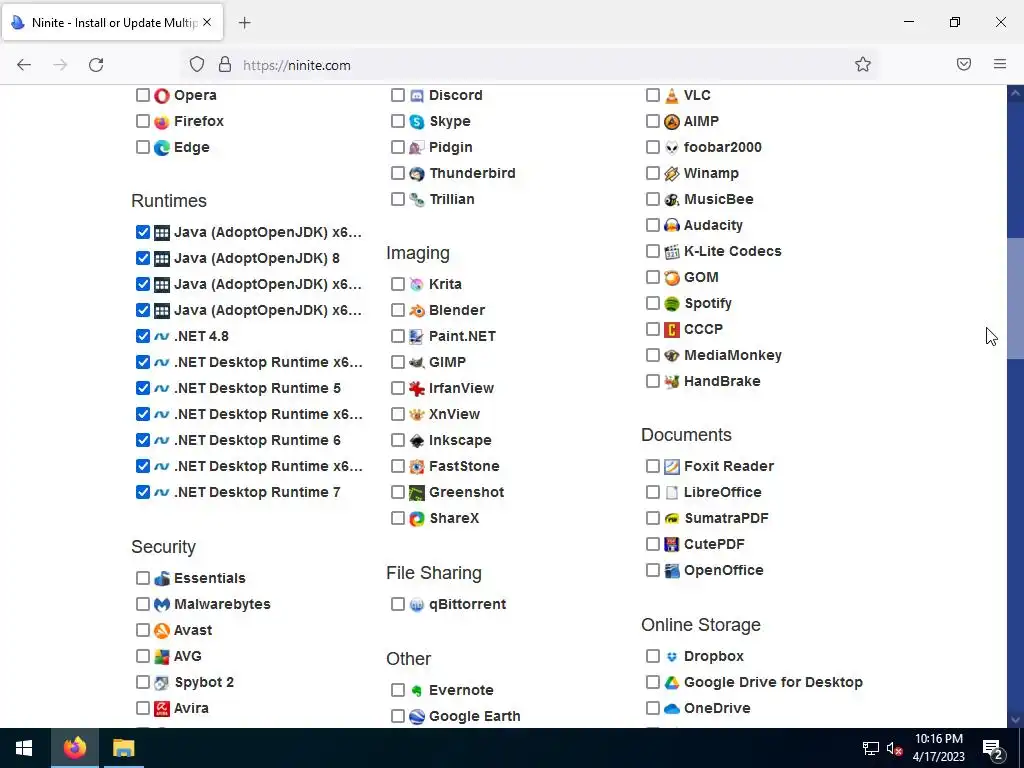Open File Explorer from the taskbar
The width and height of the screenshot is (1024, 768).
click(x=123, y=748)
